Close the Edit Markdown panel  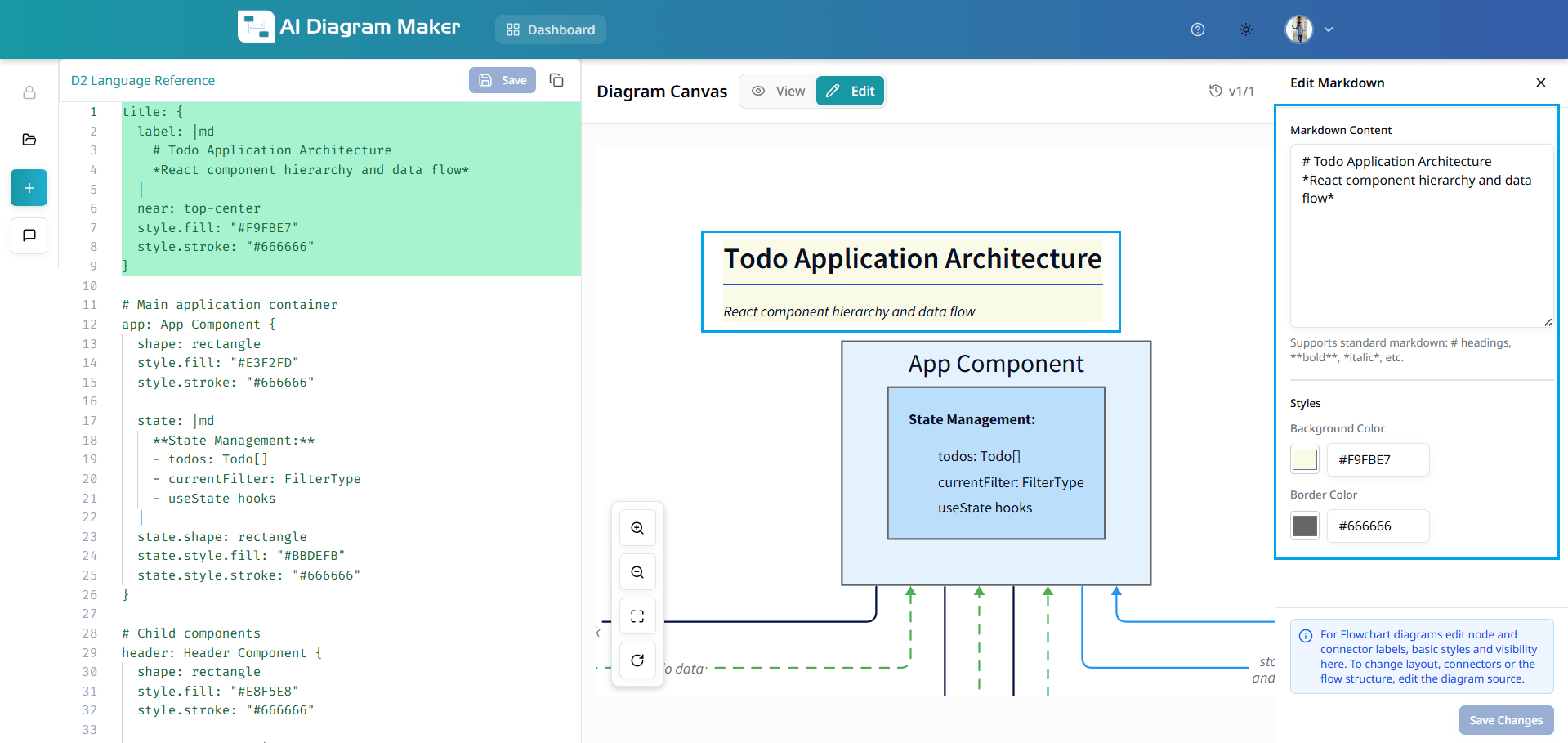1540,83
